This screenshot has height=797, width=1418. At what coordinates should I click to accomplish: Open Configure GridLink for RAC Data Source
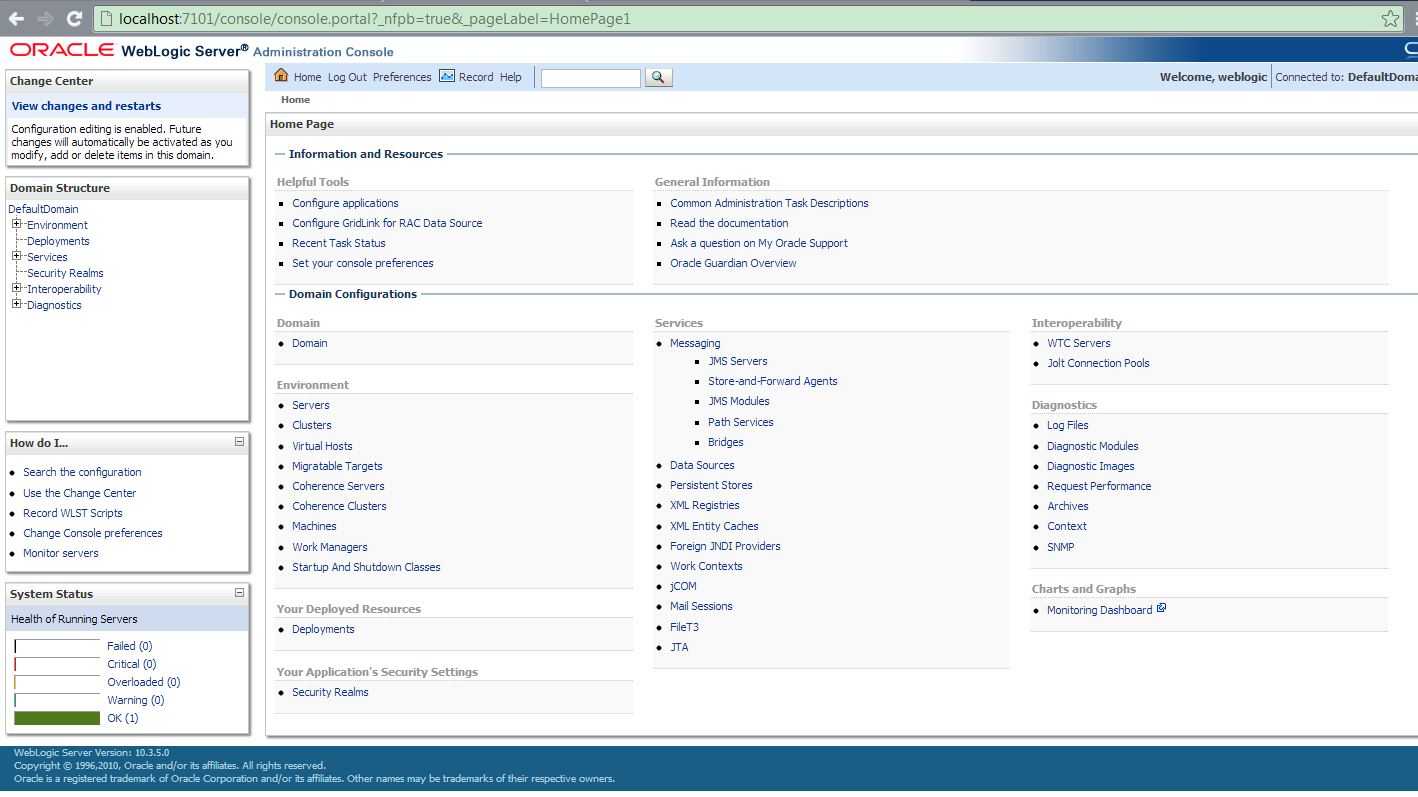point(387,223)
